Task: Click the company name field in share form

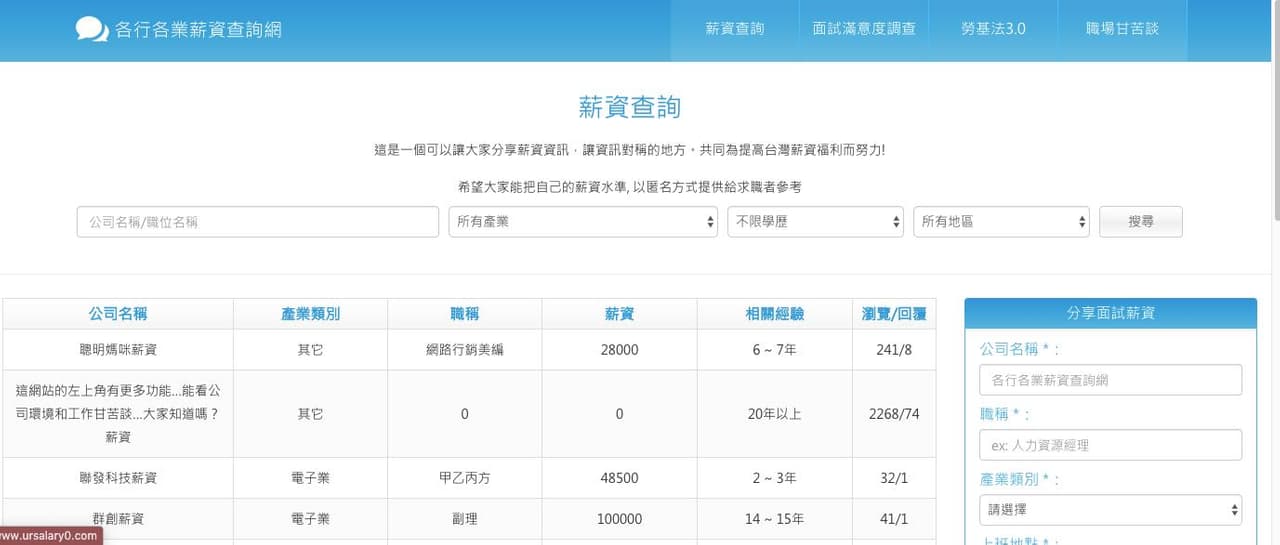Action: point(1110,380)
